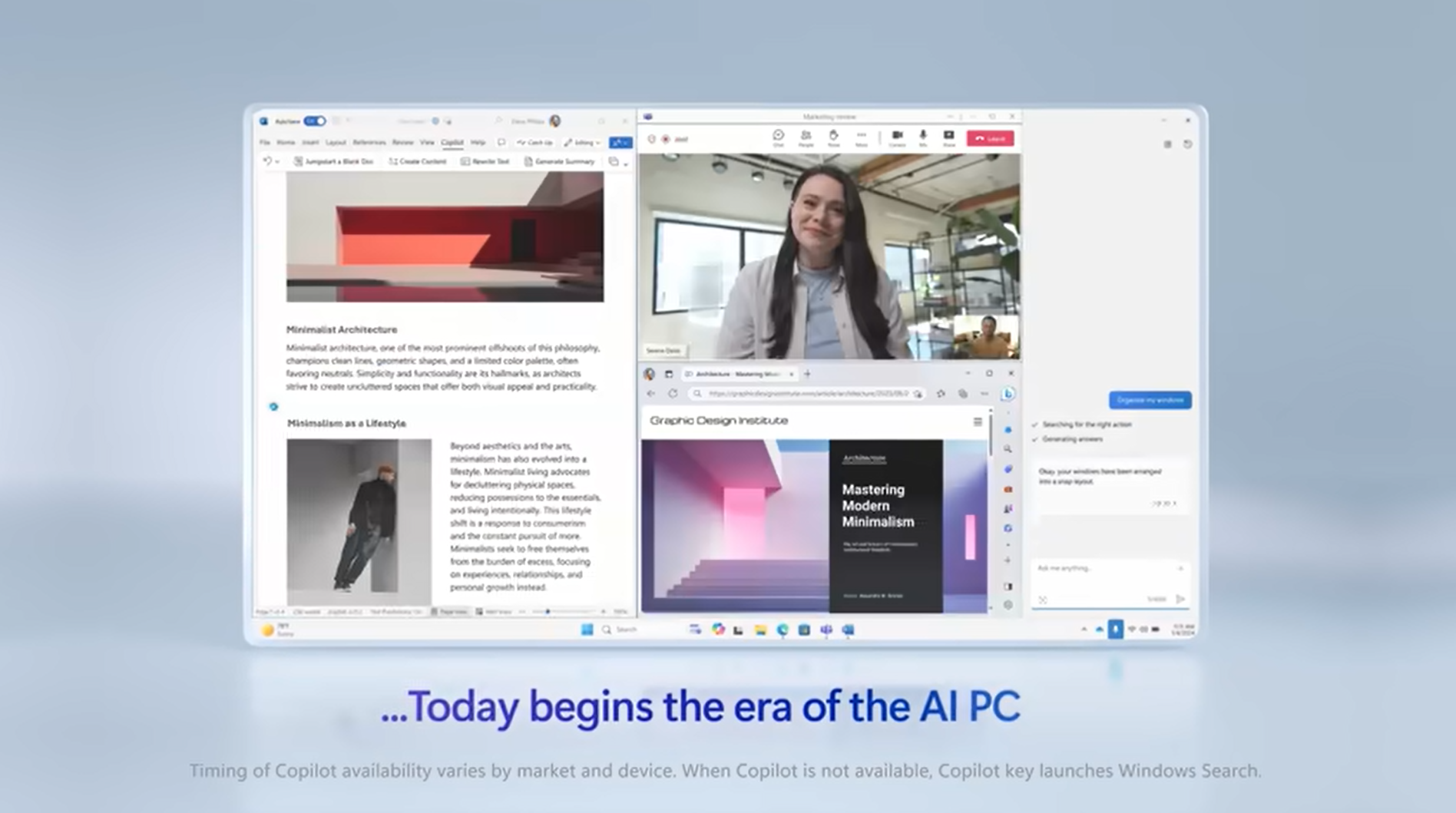Click the Bing Copilot icon in Edge

click(x=1008, y=393)
